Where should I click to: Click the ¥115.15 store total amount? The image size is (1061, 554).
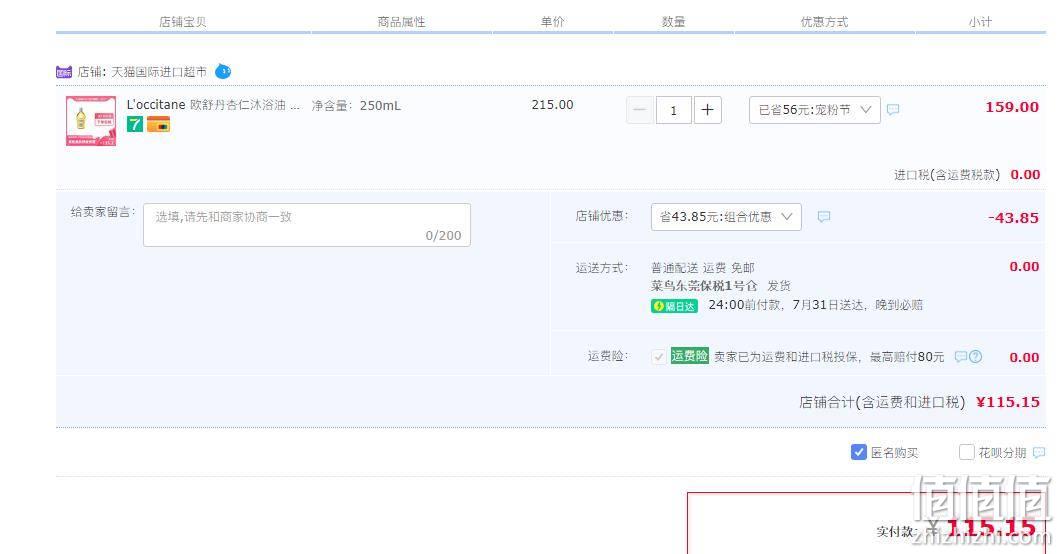point(1008,402)
